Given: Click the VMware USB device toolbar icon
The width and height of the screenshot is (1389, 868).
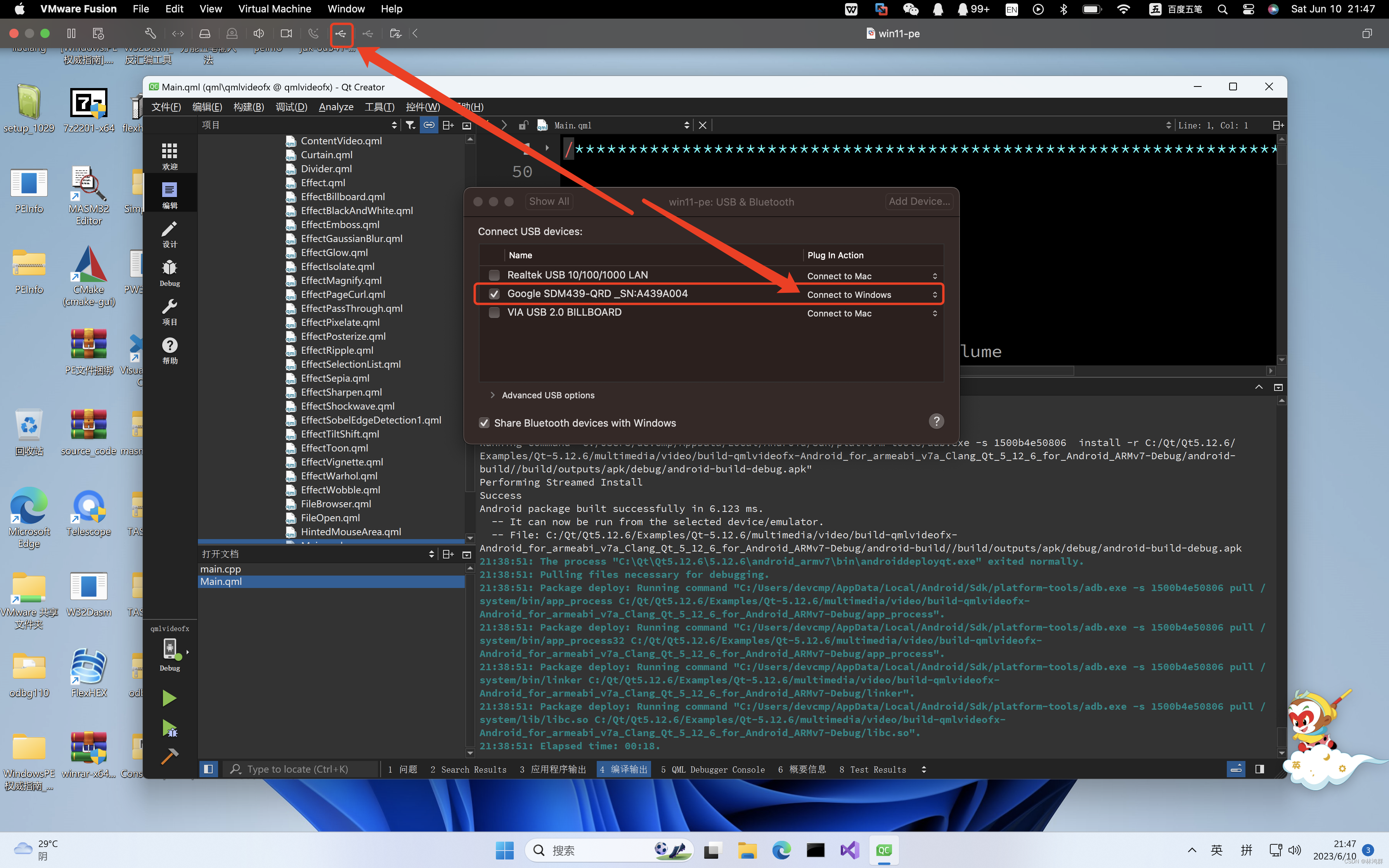Looking at the screenshot, I should tap(341, 33).
